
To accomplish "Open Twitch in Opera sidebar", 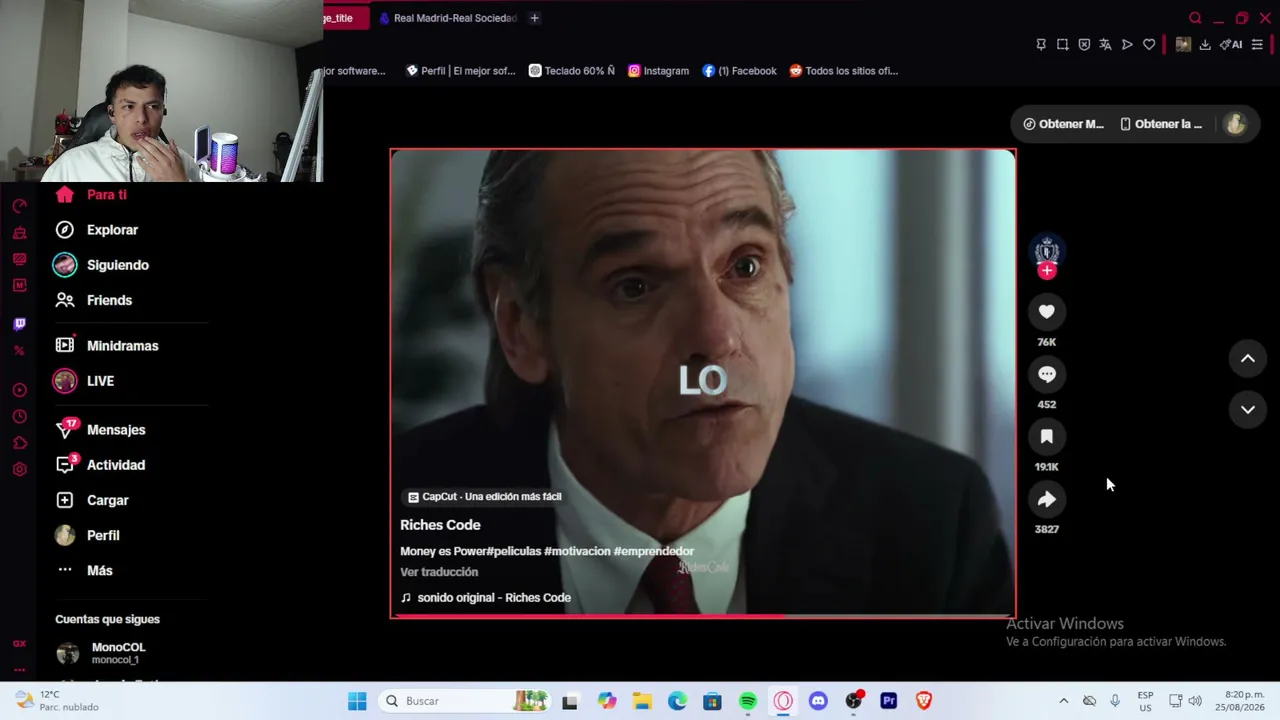I will [19, 324].
